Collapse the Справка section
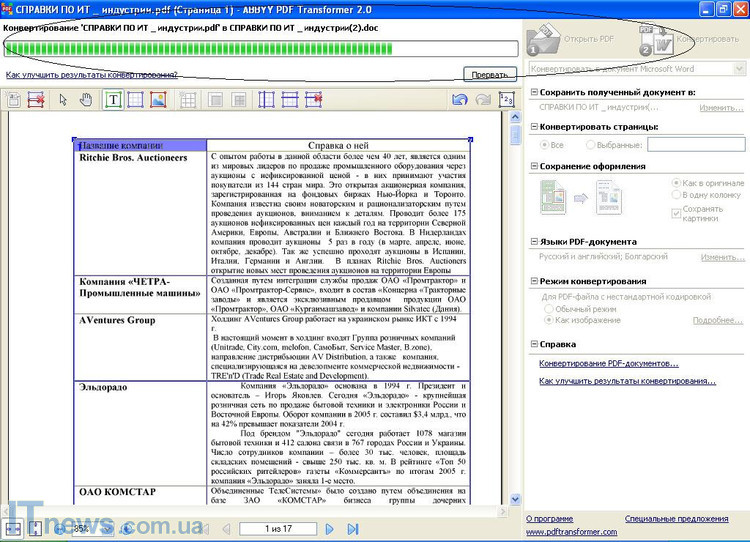Screen dimensions: 750x542 click(x=534, y=344)
